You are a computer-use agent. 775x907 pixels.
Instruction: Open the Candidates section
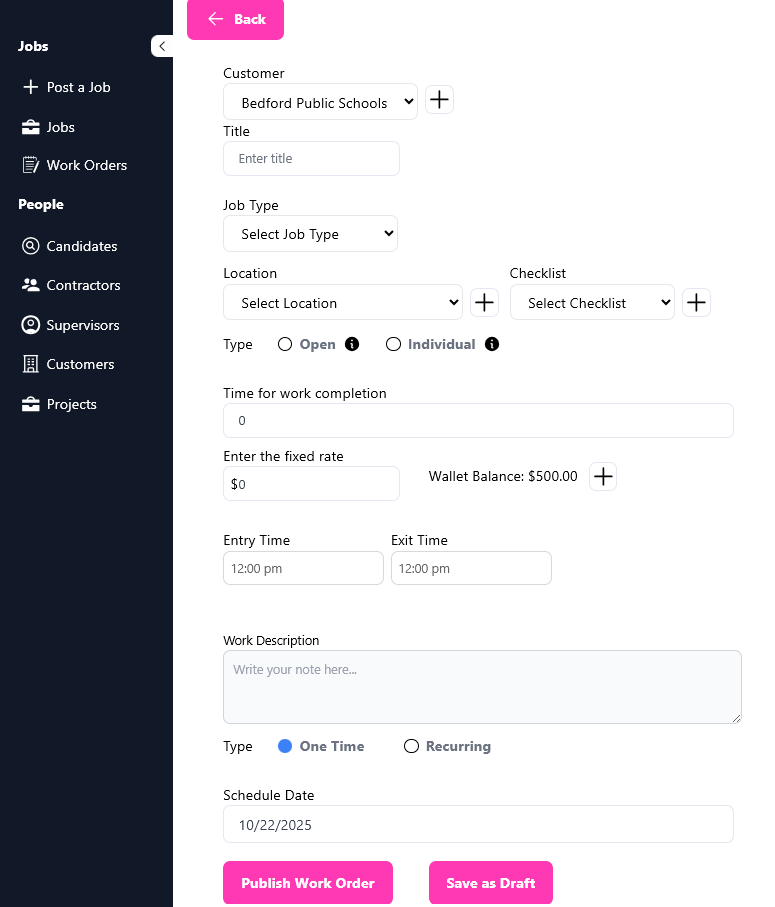[x=82, y=246]
